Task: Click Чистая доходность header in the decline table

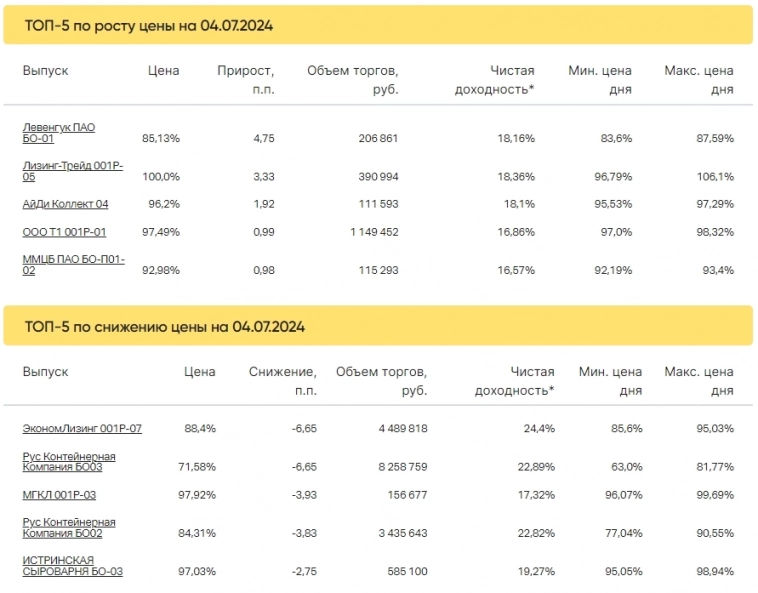Action: (x=518, y=381)
